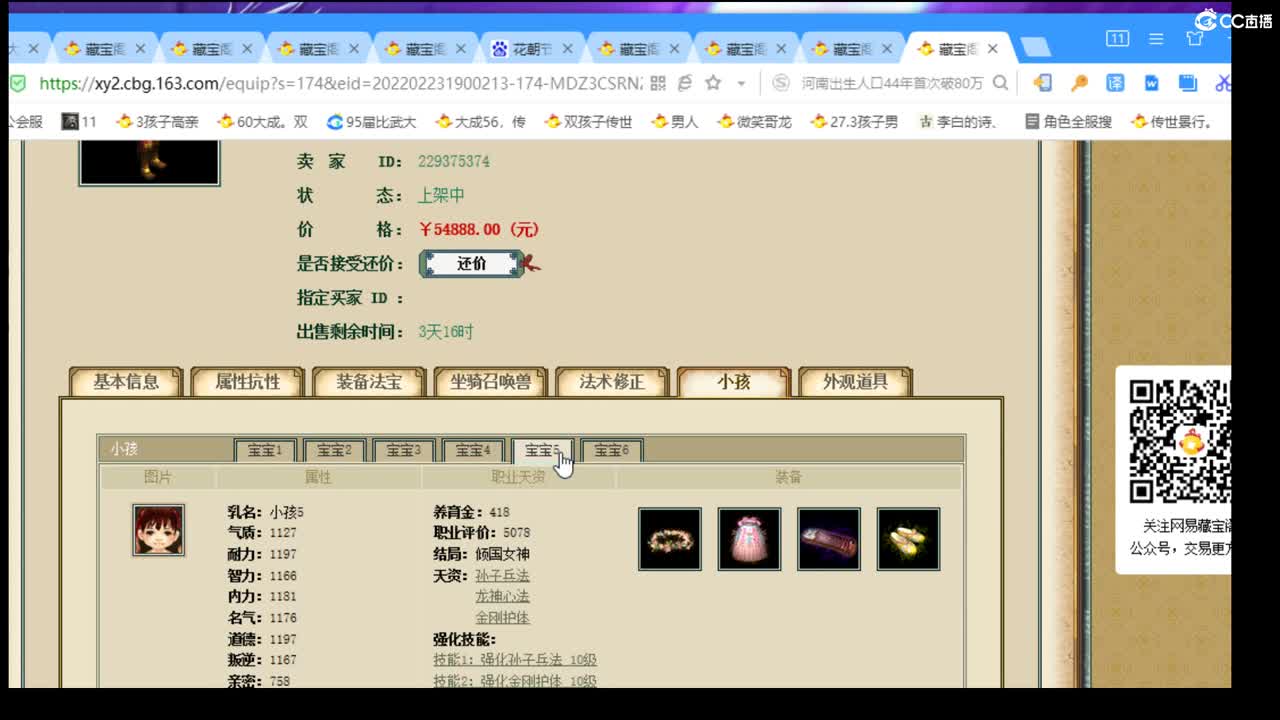Viewport: 1280px width, 720px height.
Task: Show the open tab count list
Action: tap(1117, 39)
